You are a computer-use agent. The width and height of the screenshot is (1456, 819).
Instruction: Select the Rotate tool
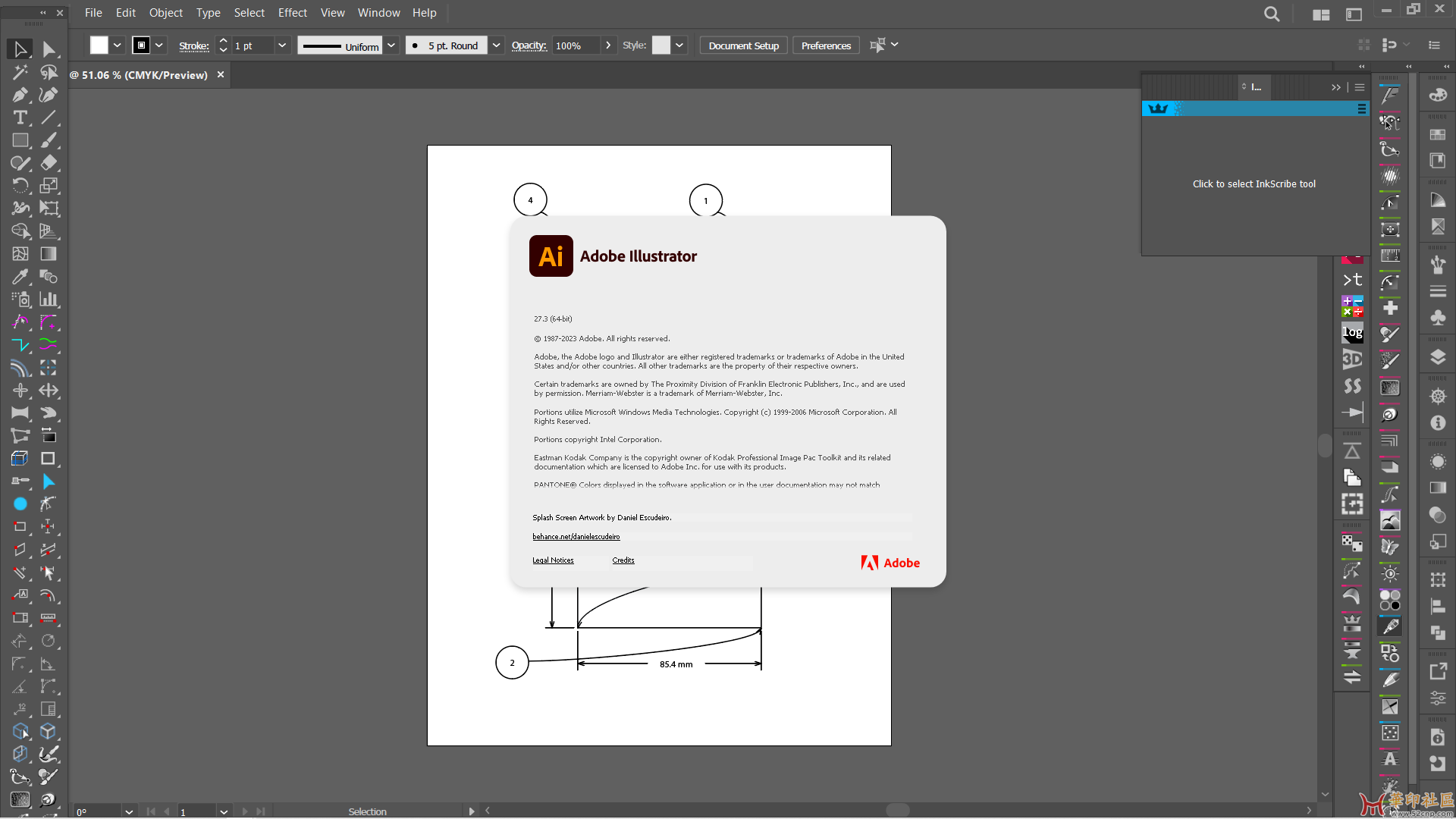[20, 186]
